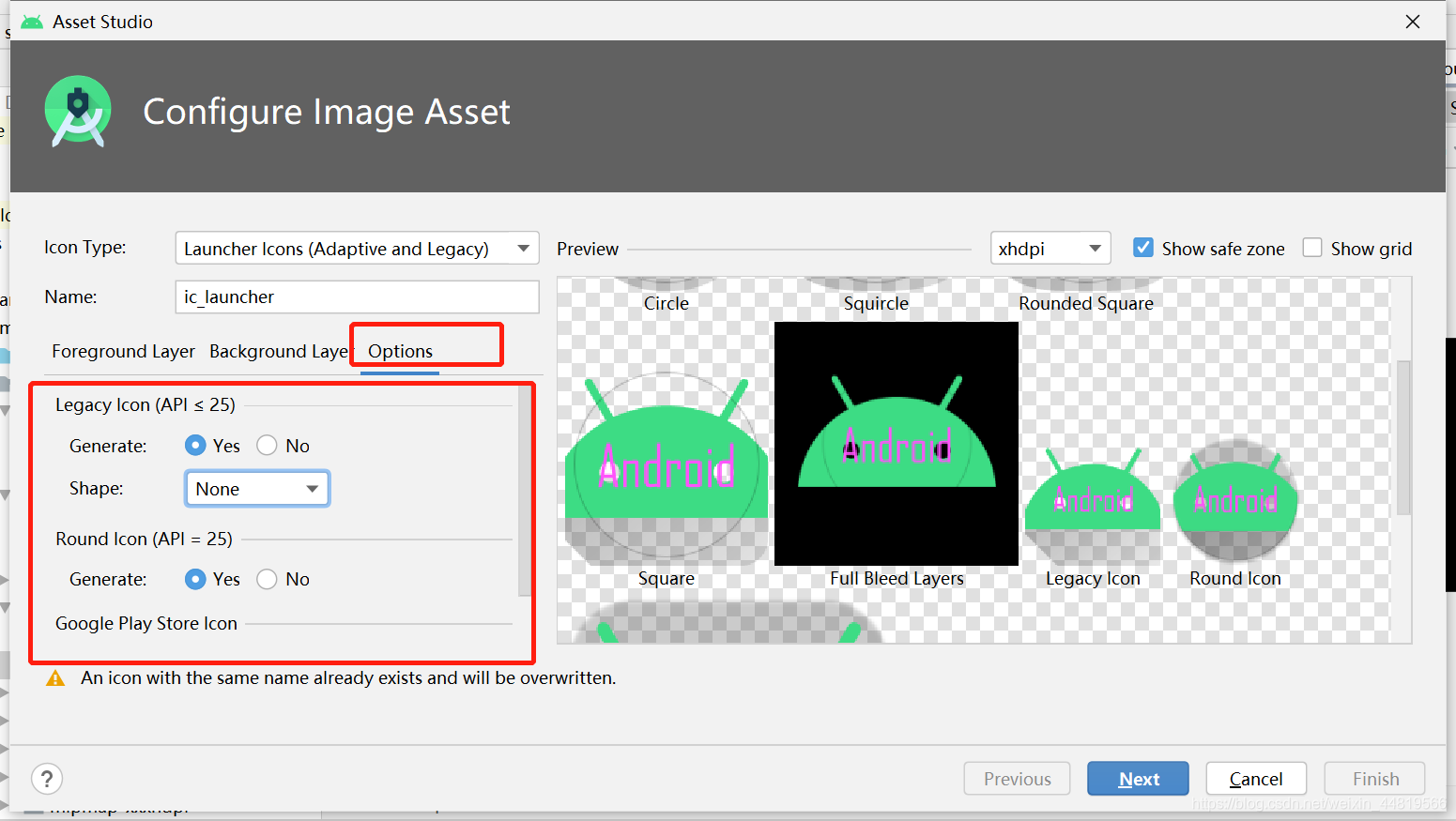Click the overwrite warning message text
Viewport: 1456px width, 821px height.
(x=348, y=677)
